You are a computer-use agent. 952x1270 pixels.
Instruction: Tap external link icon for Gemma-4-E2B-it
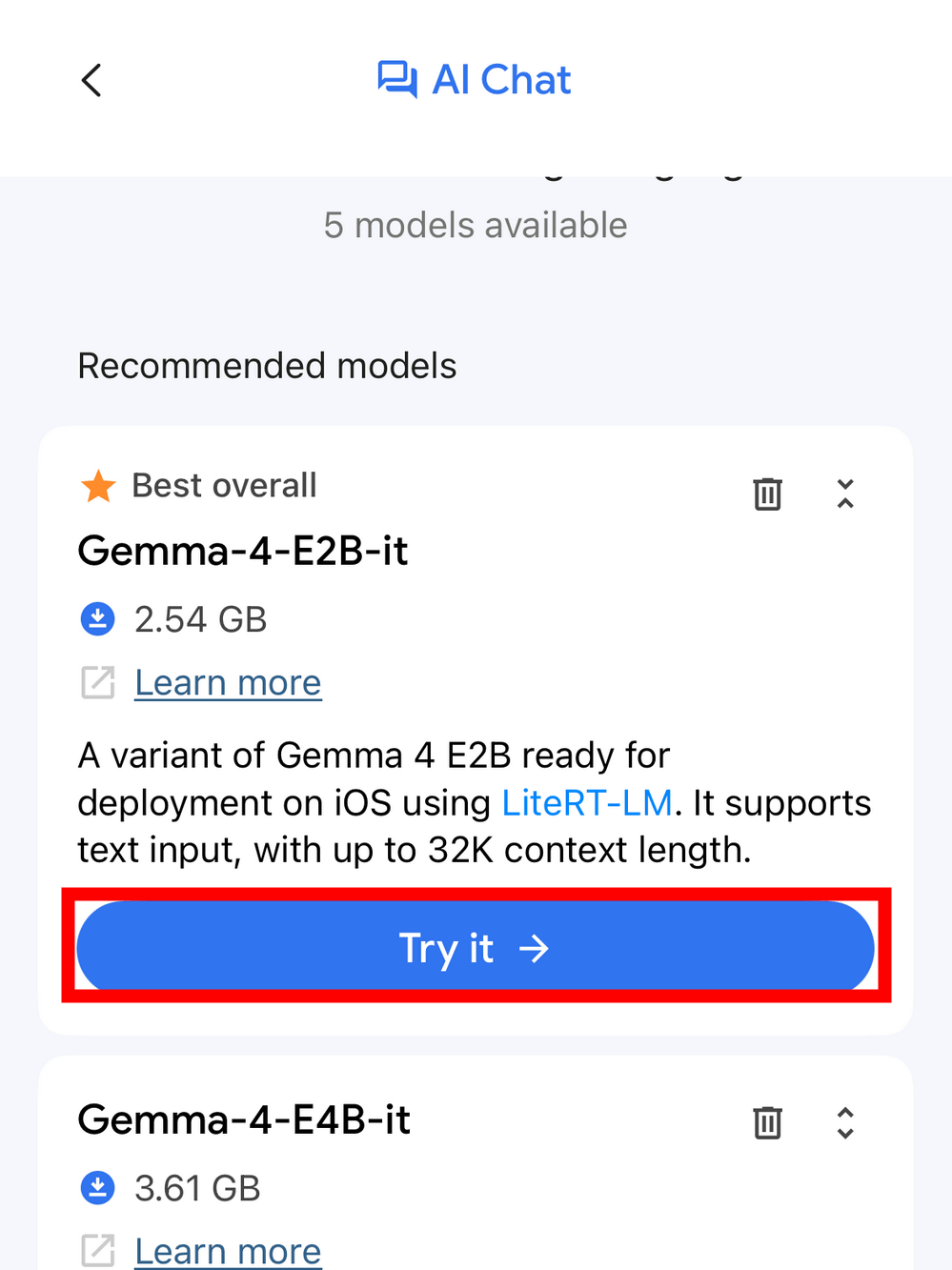(98, 682)
